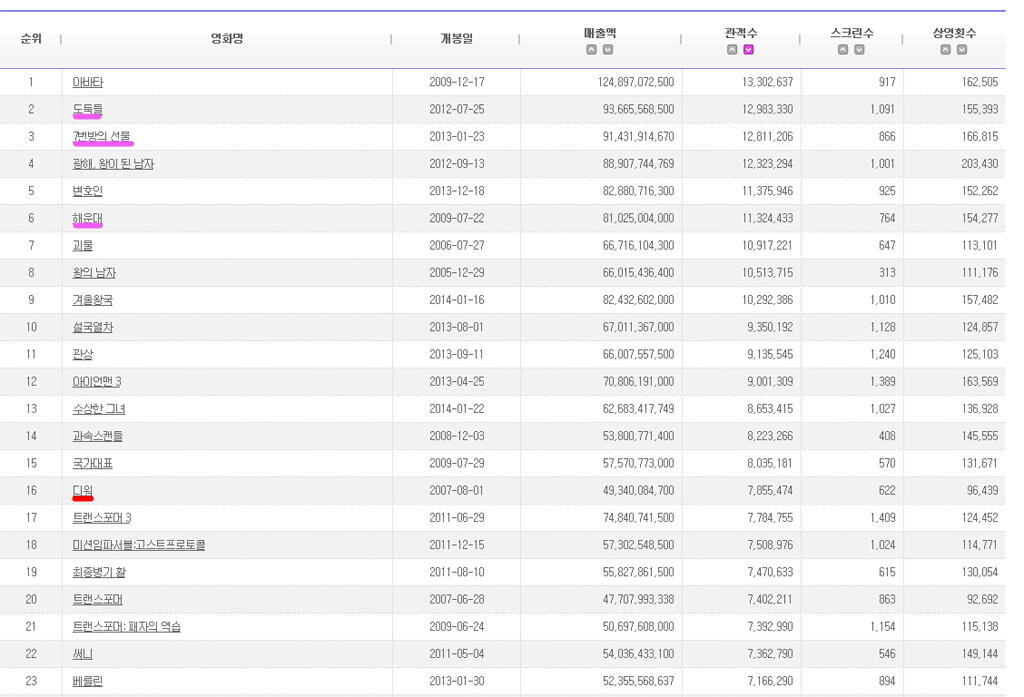Open 광해, 왕이 된 남자 details
Viewport: 1024px width, 697px height.
coord(113,164)
